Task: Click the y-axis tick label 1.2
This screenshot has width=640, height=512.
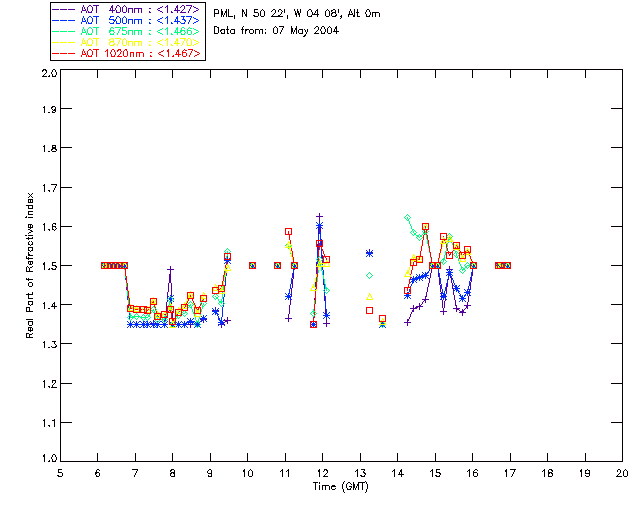Action: coord(49,384)
